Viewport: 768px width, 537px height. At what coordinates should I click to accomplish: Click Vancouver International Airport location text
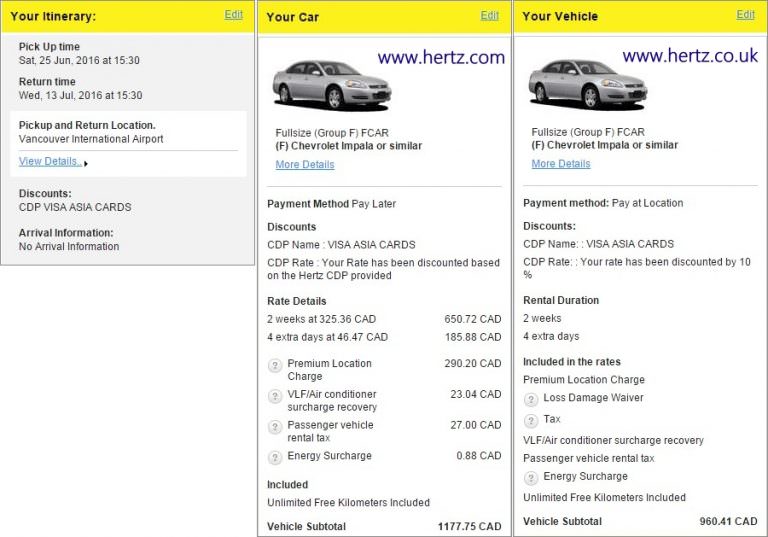coord(91,140)
